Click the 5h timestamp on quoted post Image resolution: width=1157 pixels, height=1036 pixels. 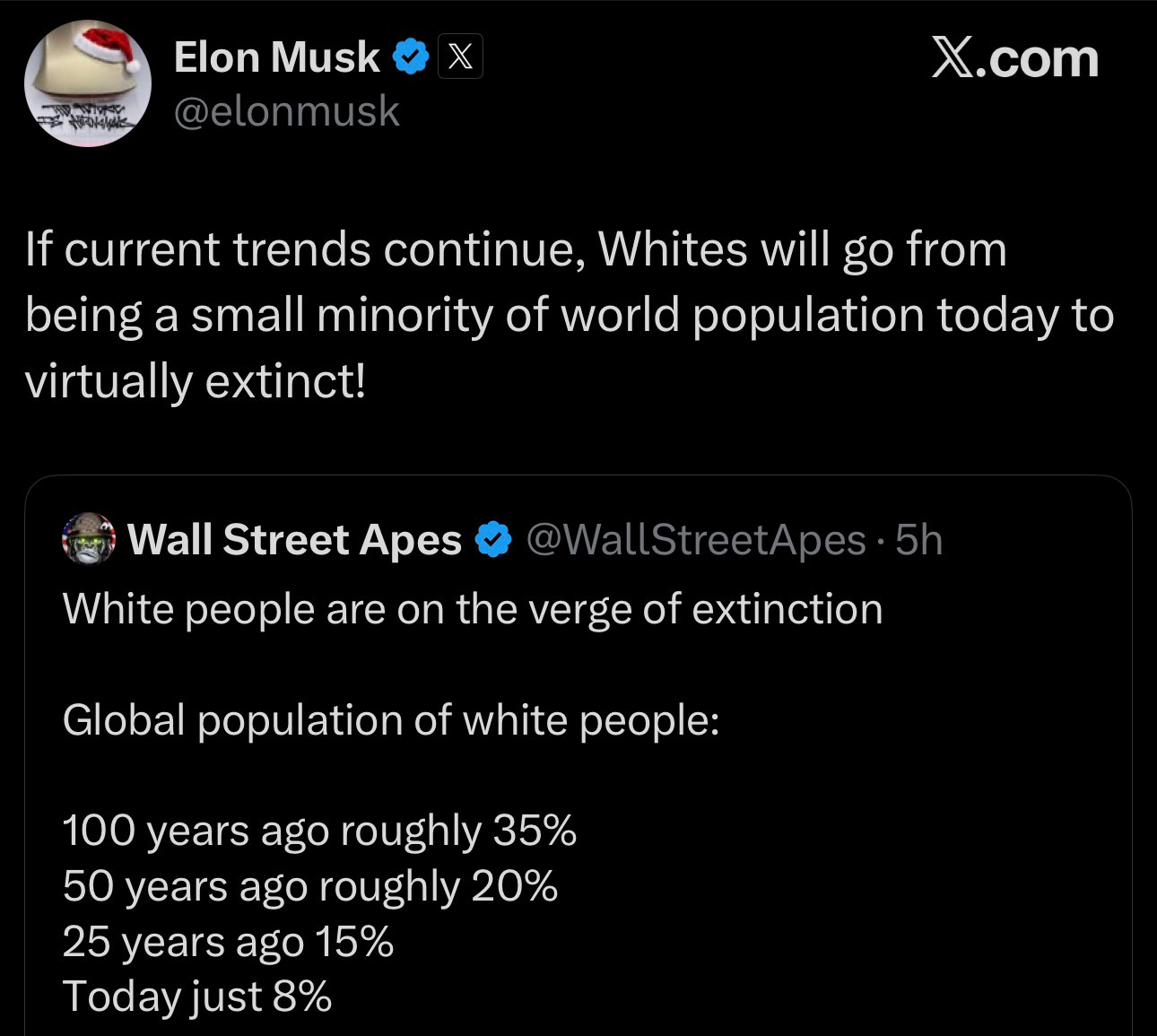[x=919, y=540]
